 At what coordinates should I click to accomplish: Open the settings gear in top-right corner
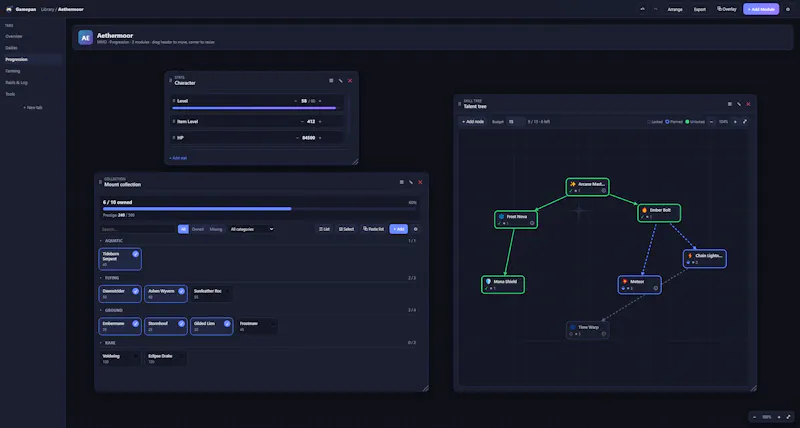pyautogui.click(x=788, y=9)
